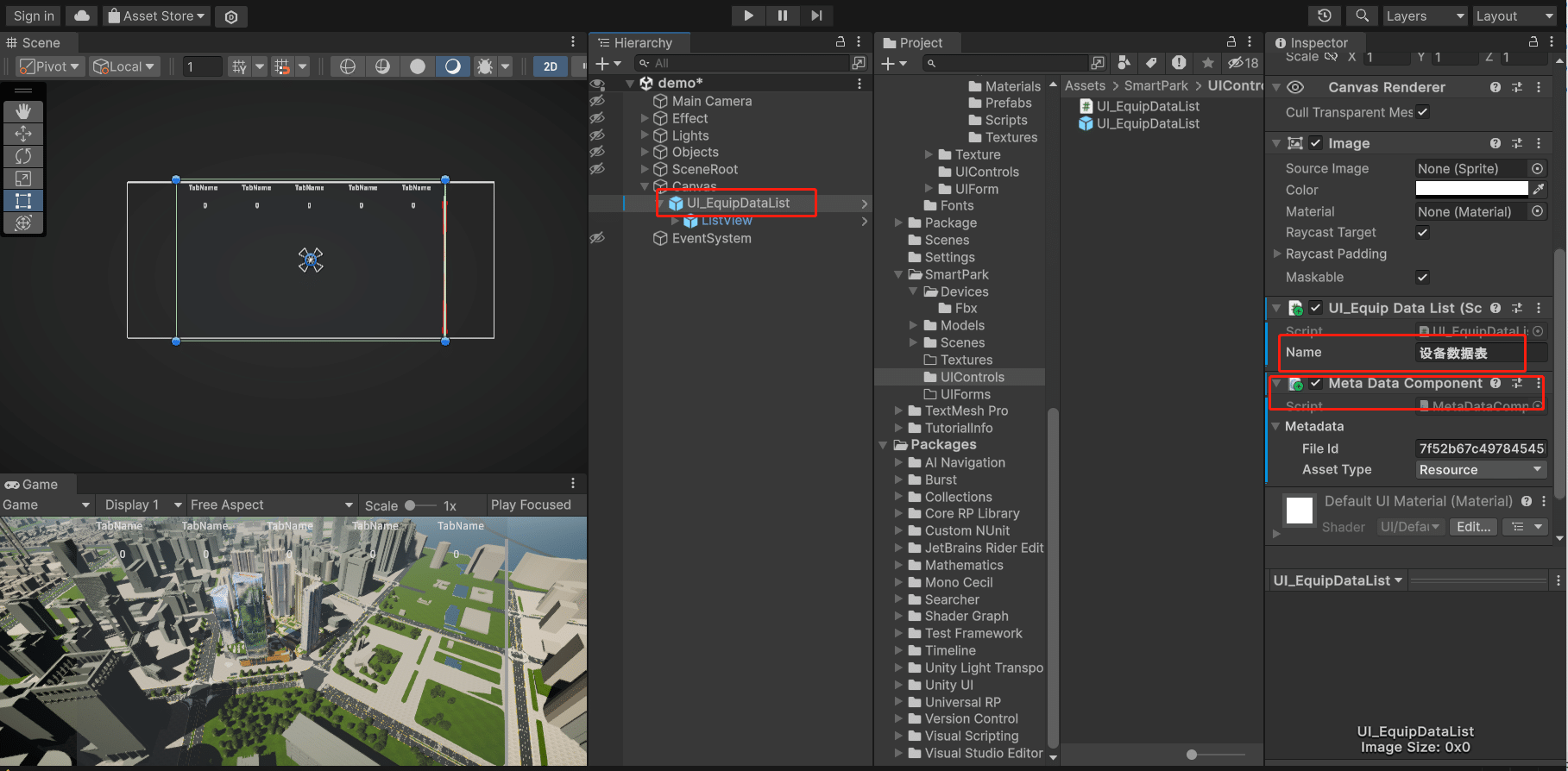Select the Hand view tool
This screenshot has width=1568, height=771.
[x=23, y=111]
